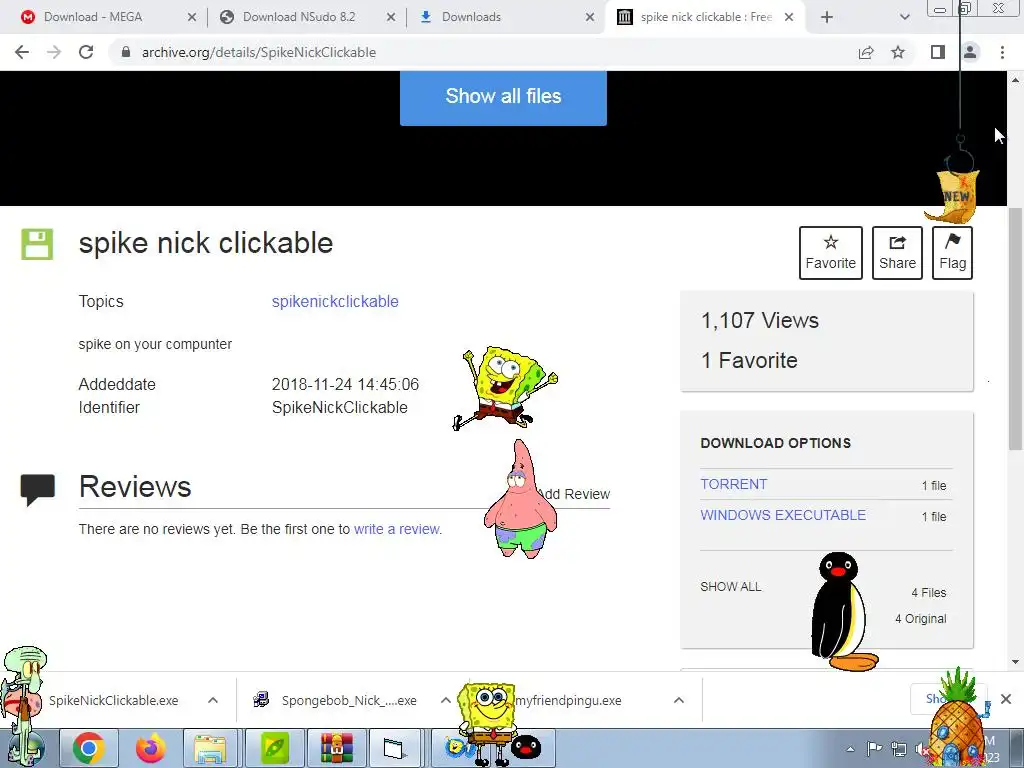Click the share page icon in address bar
This screenshot has height=768, width=1024.
pyautogui.click(x=866, y=52)
